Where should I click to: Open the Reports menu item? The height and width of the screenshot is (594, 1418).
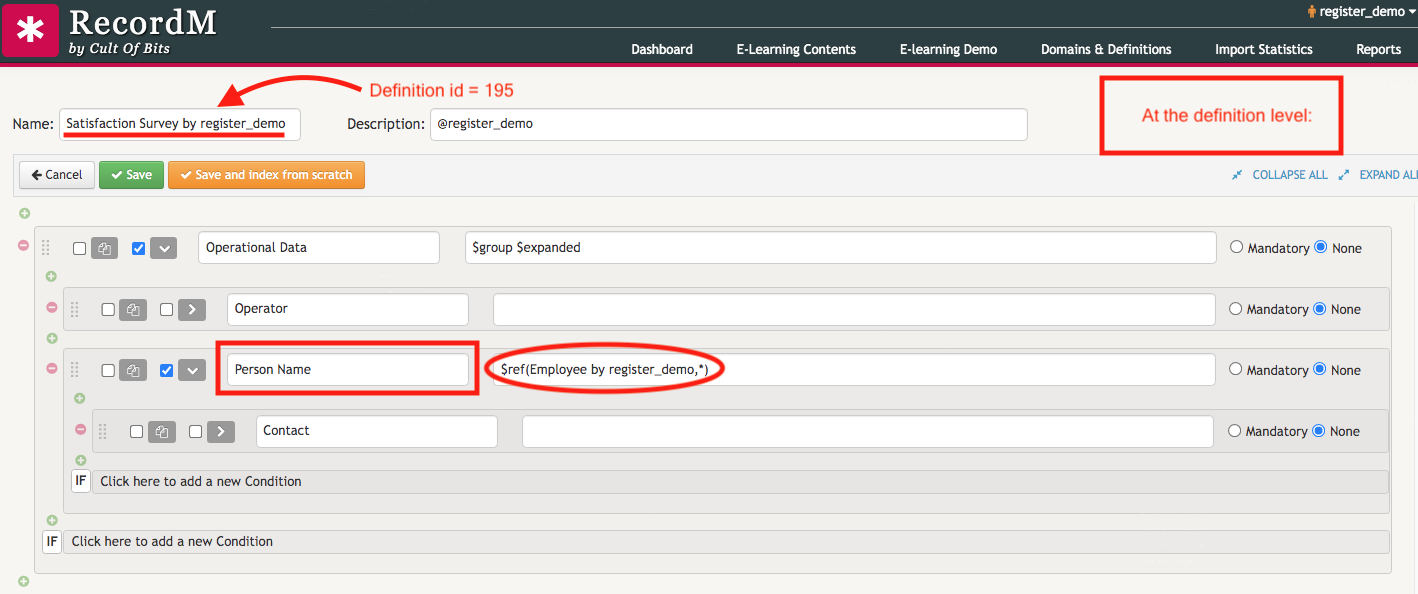pos(1378,49)
